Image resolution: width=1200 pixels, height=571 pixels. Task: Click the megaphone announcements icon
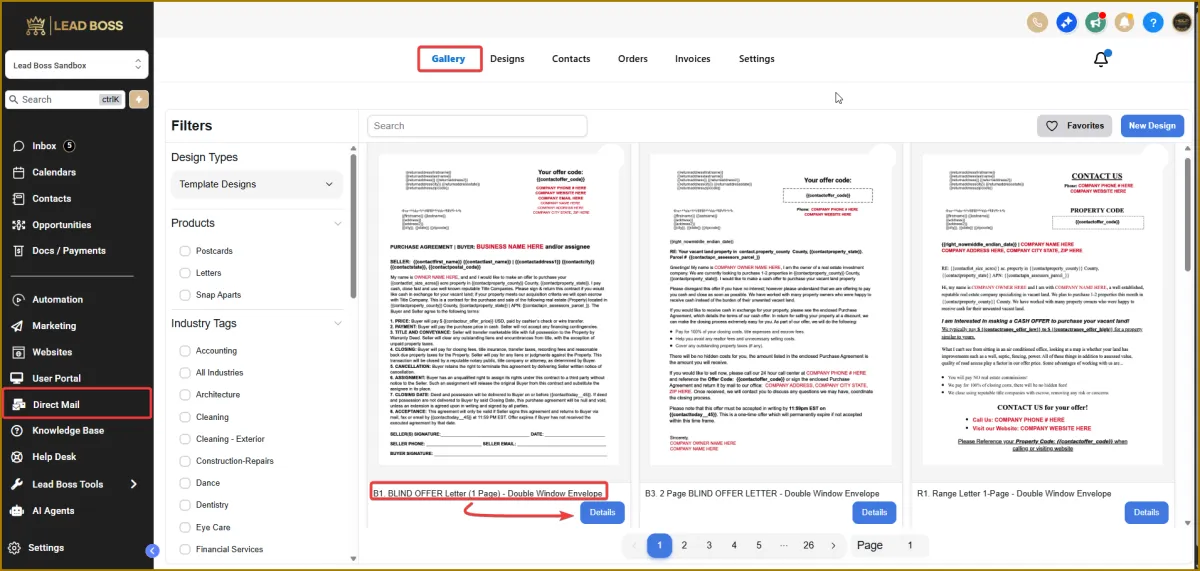click(1095, 22)
